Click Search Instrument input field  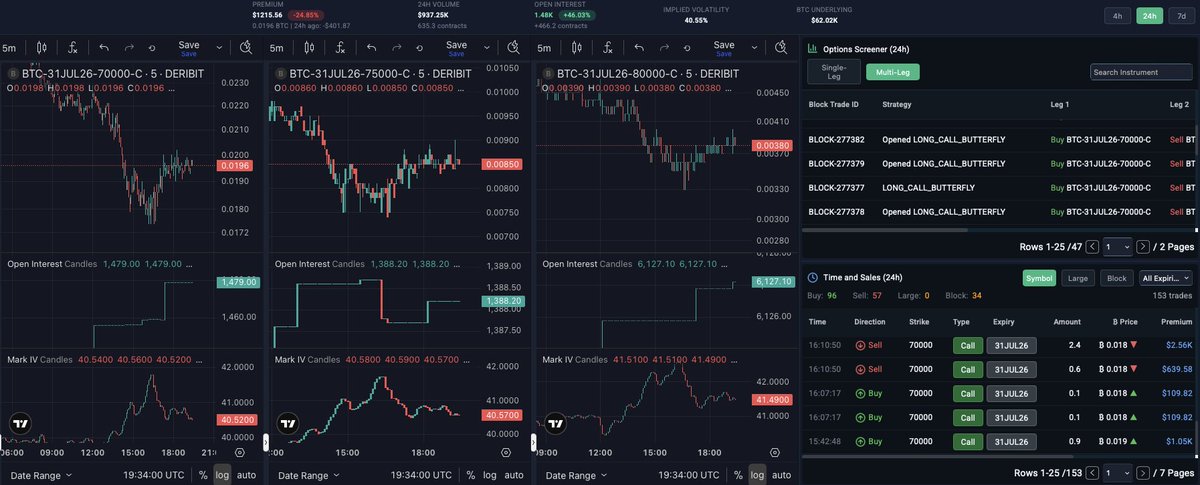(1141, 72)
